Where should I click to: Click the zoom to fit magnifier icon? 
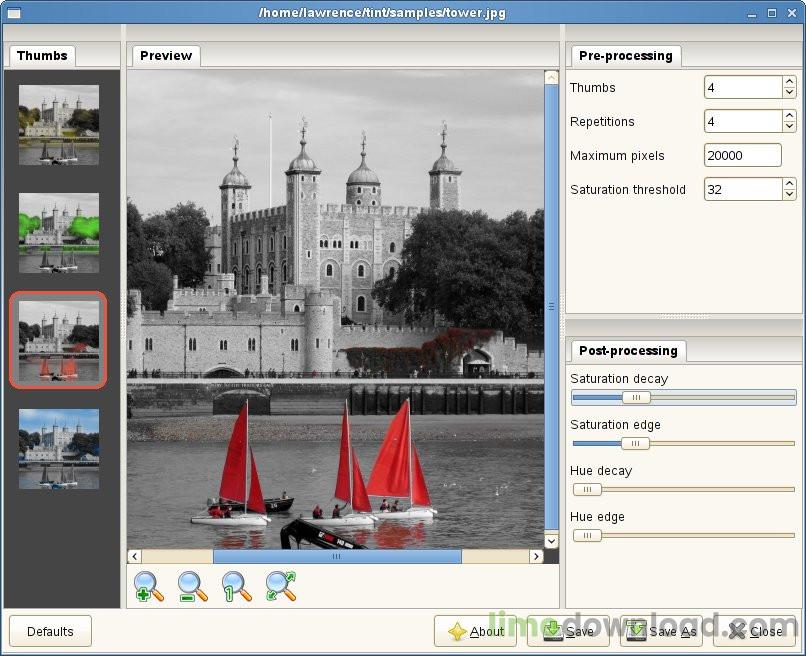(281, 586)
